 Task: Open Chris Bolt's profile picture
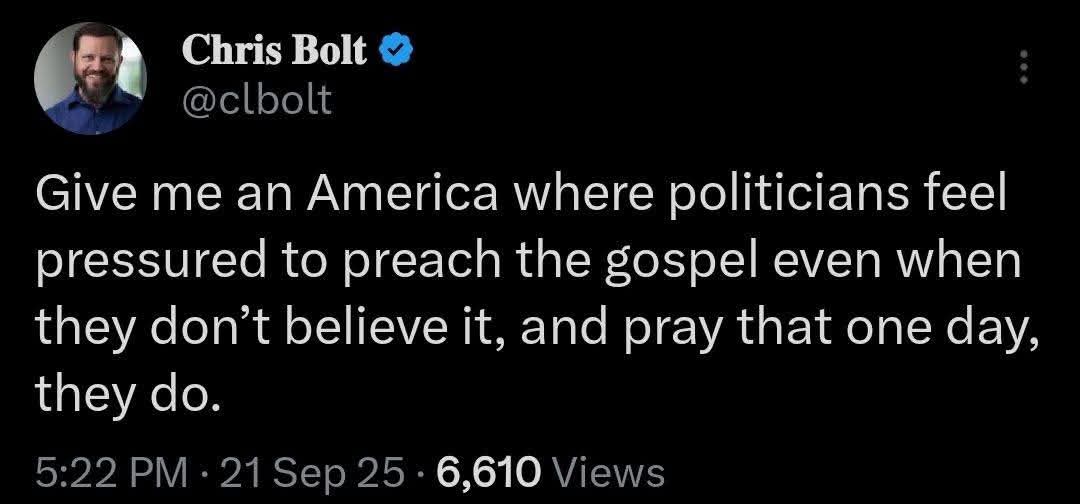[x=90, y=78]
